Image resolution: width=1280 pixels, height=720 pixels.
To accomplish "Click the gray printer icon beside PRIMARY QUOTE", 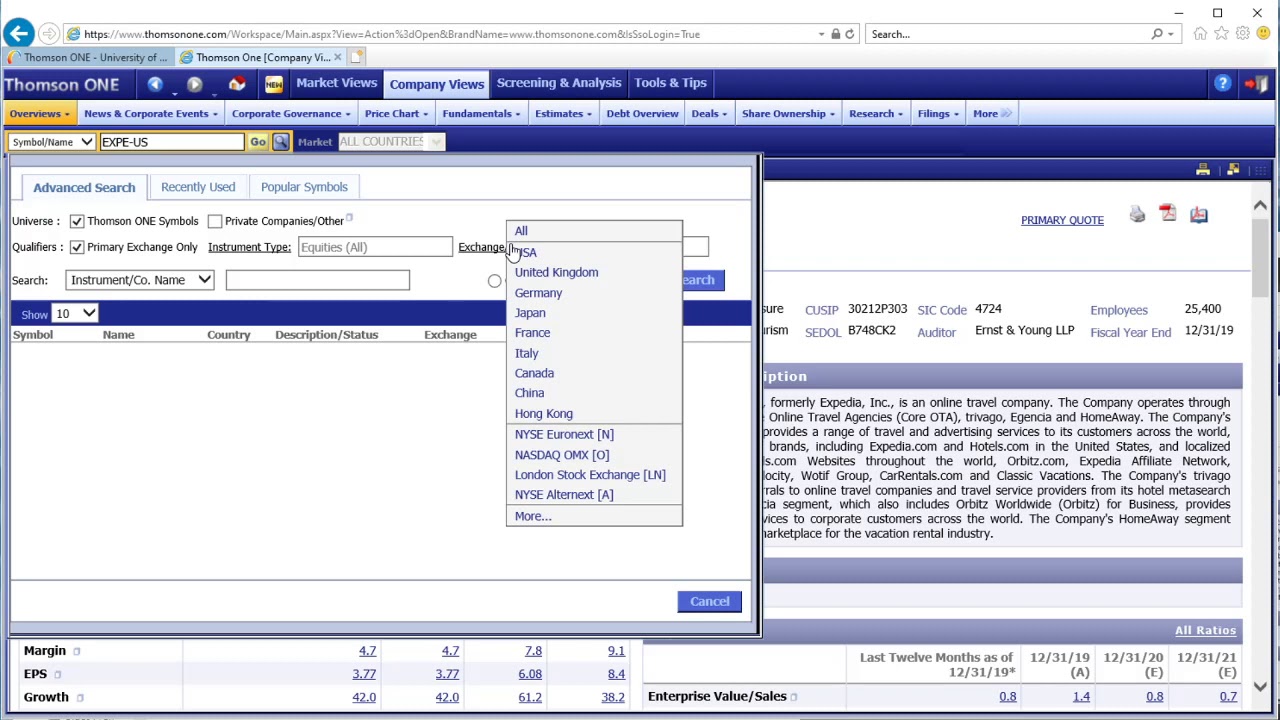I will click(x=1137, y=214).
